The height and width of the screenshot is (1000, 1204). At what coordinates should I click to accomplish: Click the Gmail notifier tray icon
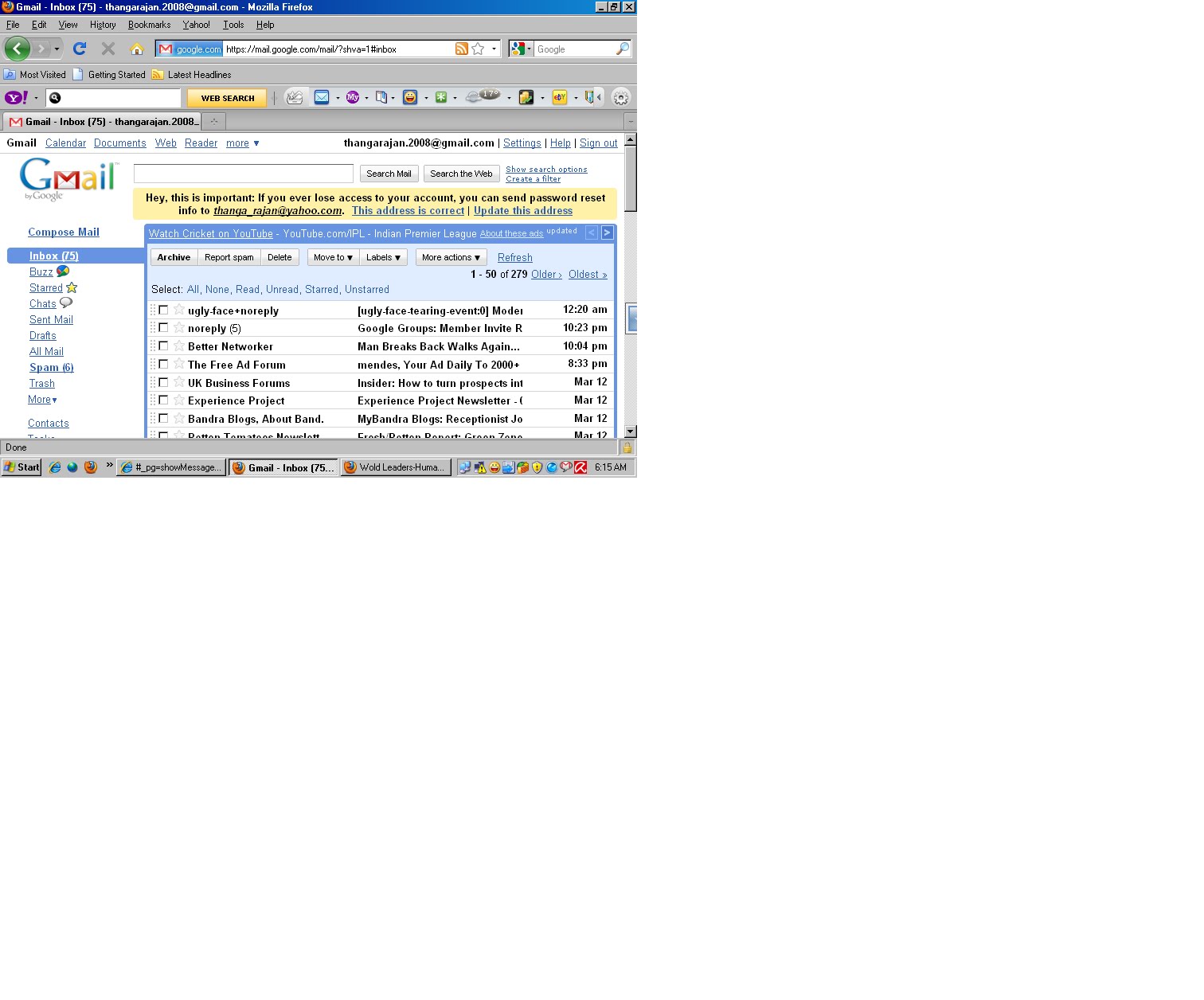tap(566, 467)
